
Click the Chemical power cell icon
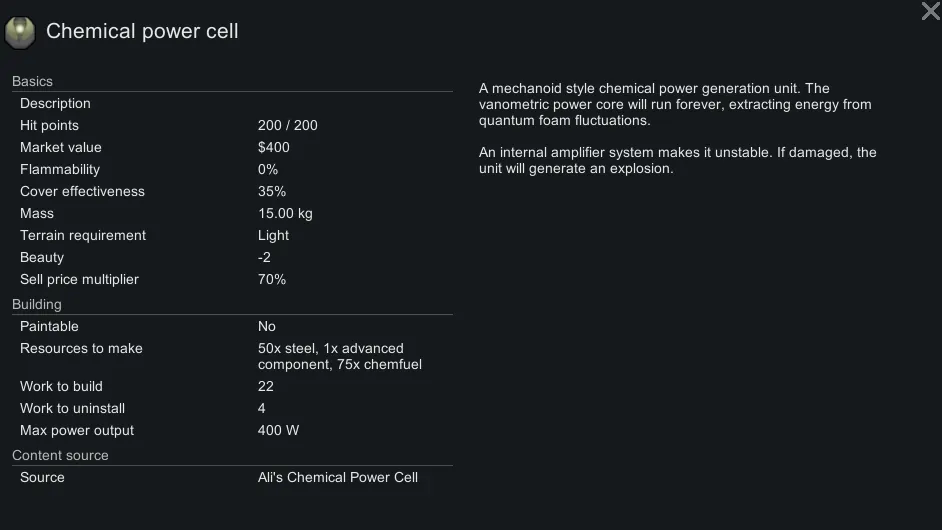tap(20, 31)
